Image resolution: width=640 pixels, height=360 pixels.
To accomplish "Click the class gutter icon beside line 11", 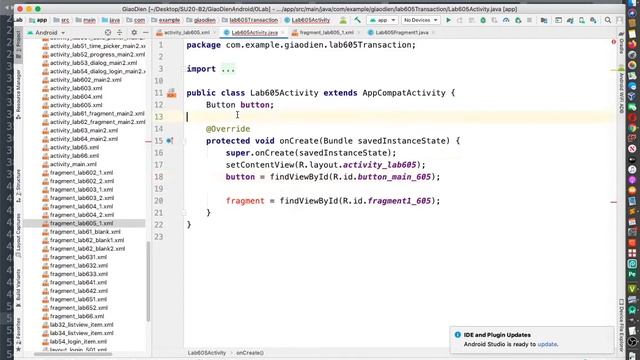I will tap(171, 93).
